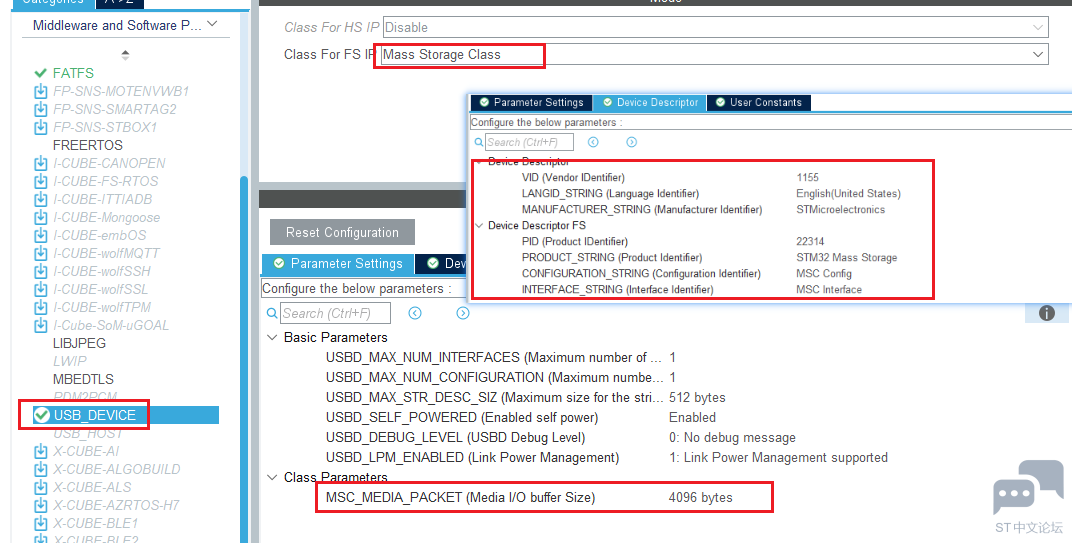Select MBEDTLS in middleware list

pyautogui.click(x=83, y=379)
